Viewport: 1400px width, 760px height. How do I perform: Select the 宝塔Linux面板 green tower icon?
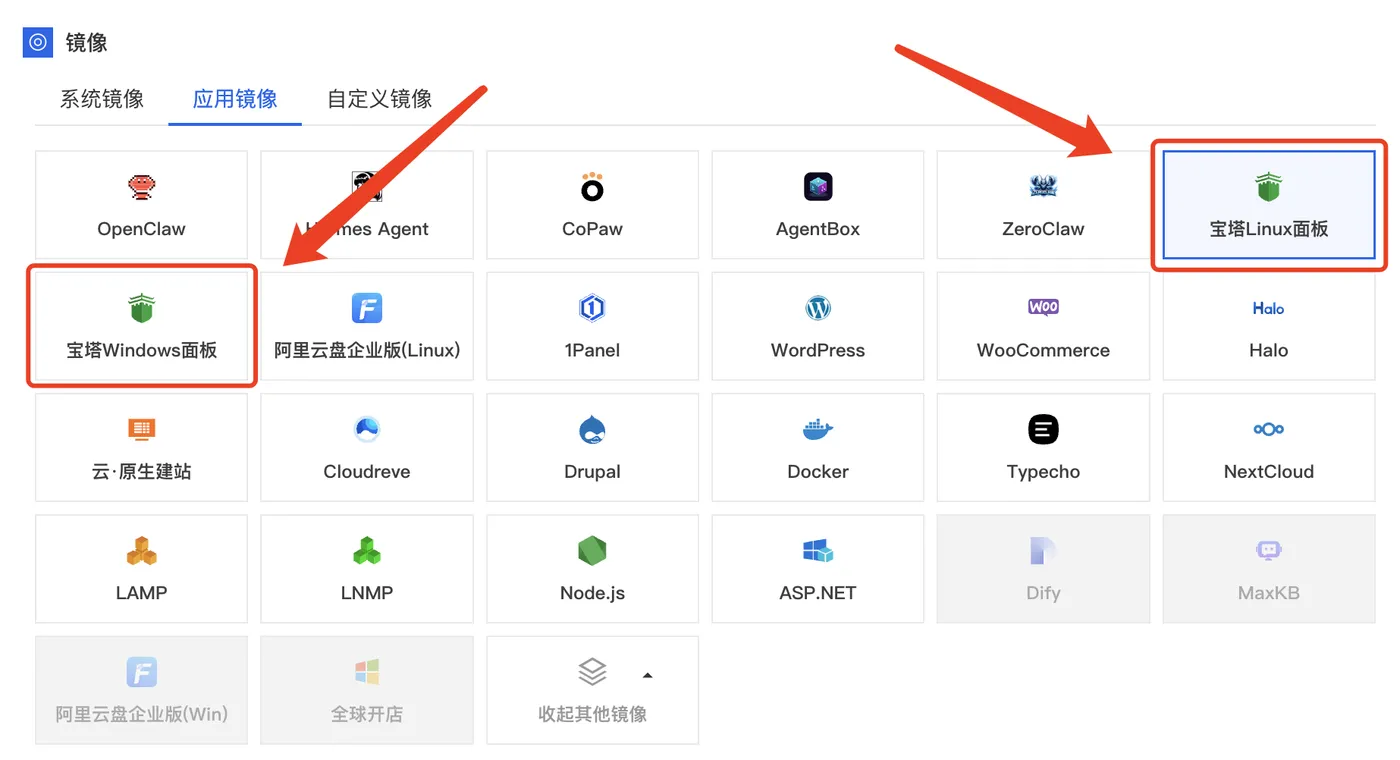click(x=1269, y=187)
